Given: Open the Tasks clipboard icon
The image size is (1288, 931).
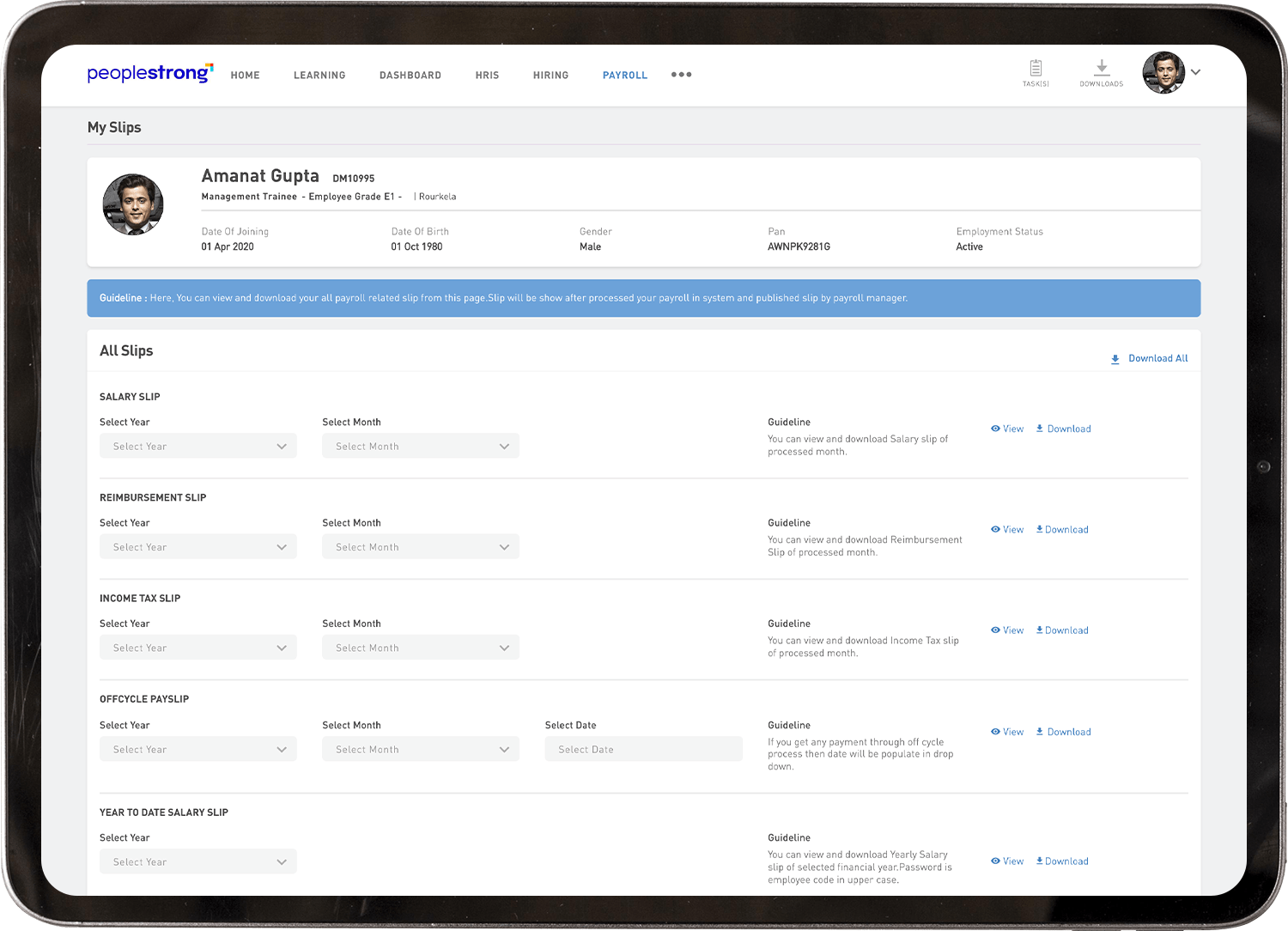Looking at the screenshot, I should pyautogui.click(x=1036, y=69).
